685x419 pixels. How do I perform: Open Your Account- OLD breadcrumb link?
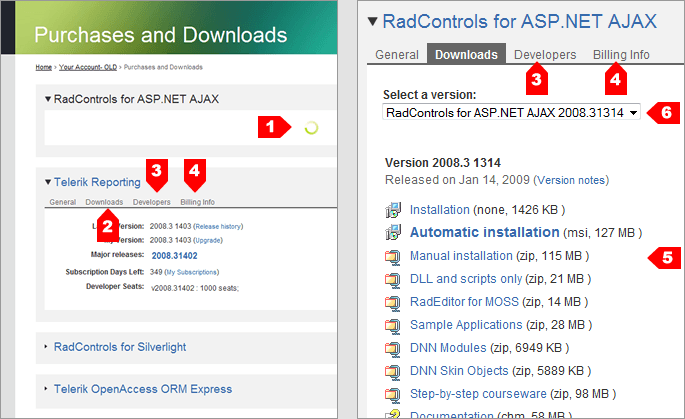click(x=88, y=67)
